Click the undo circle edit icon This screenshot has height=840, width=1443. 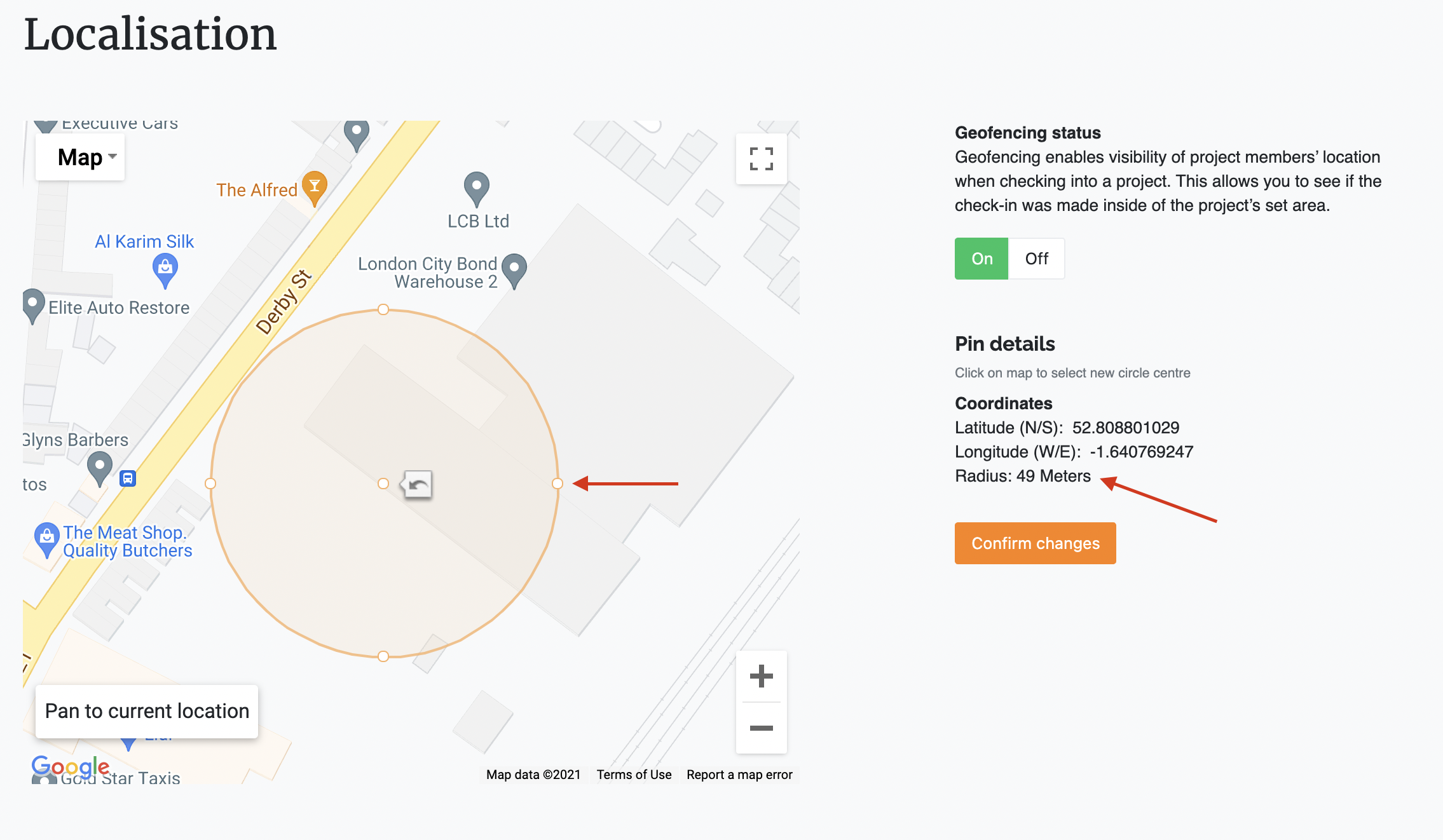click(417, 485)
